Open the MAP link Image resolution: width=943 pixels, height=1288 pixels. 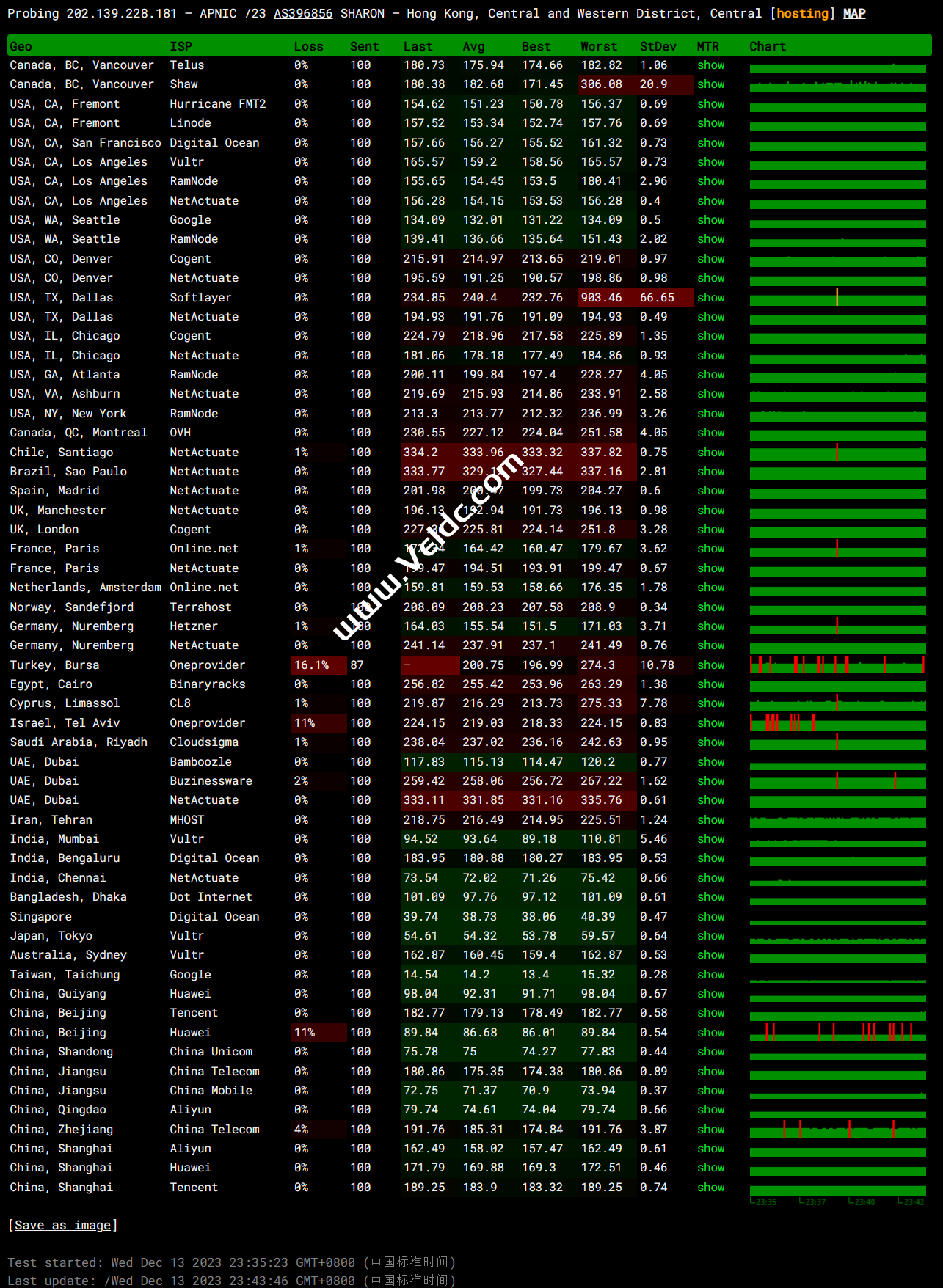854,14
